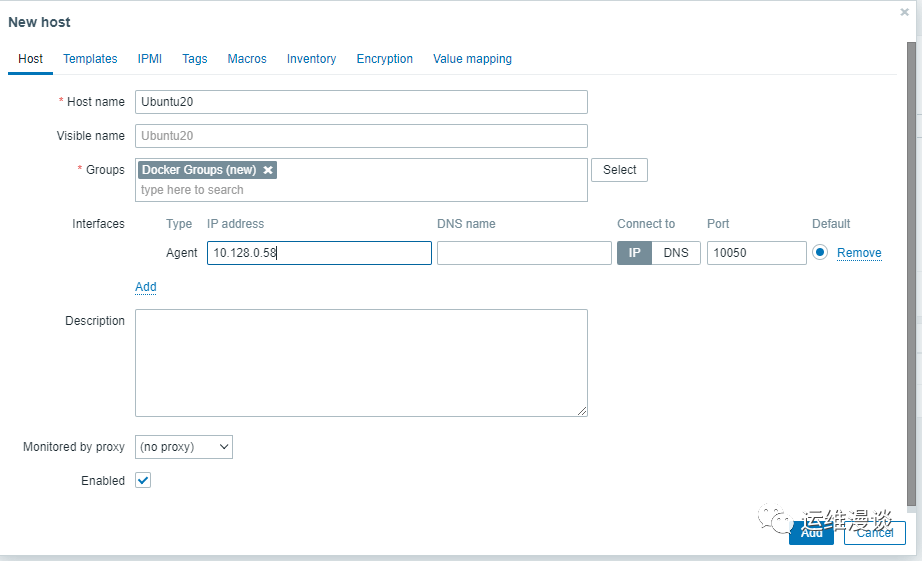Viewport: 922px width, 561px height.
Task: Click the Description text area
Action: tap(361, 363)
